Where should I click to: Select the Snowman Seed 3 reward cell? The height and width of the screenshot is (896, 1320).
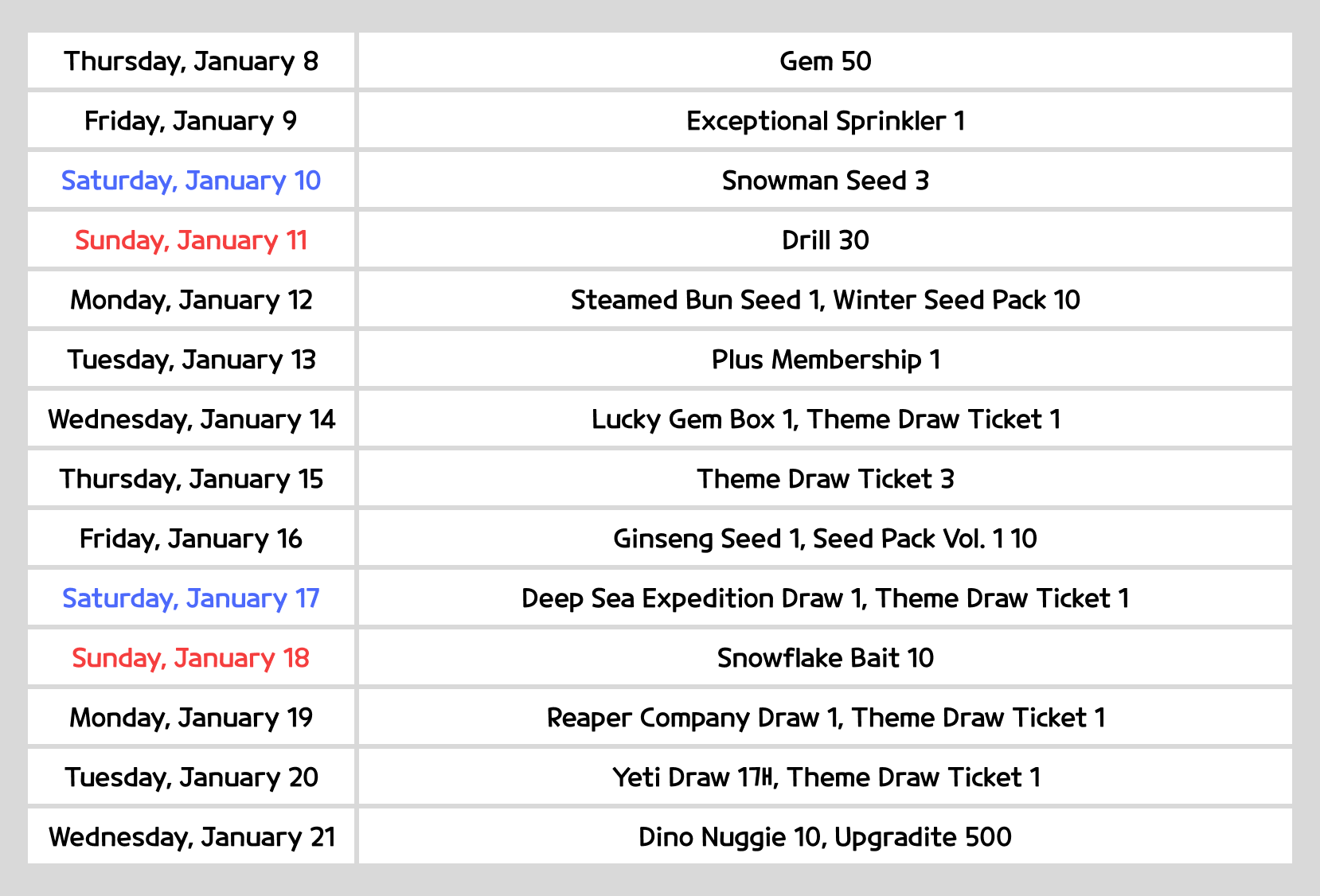[x=825, y=181]
